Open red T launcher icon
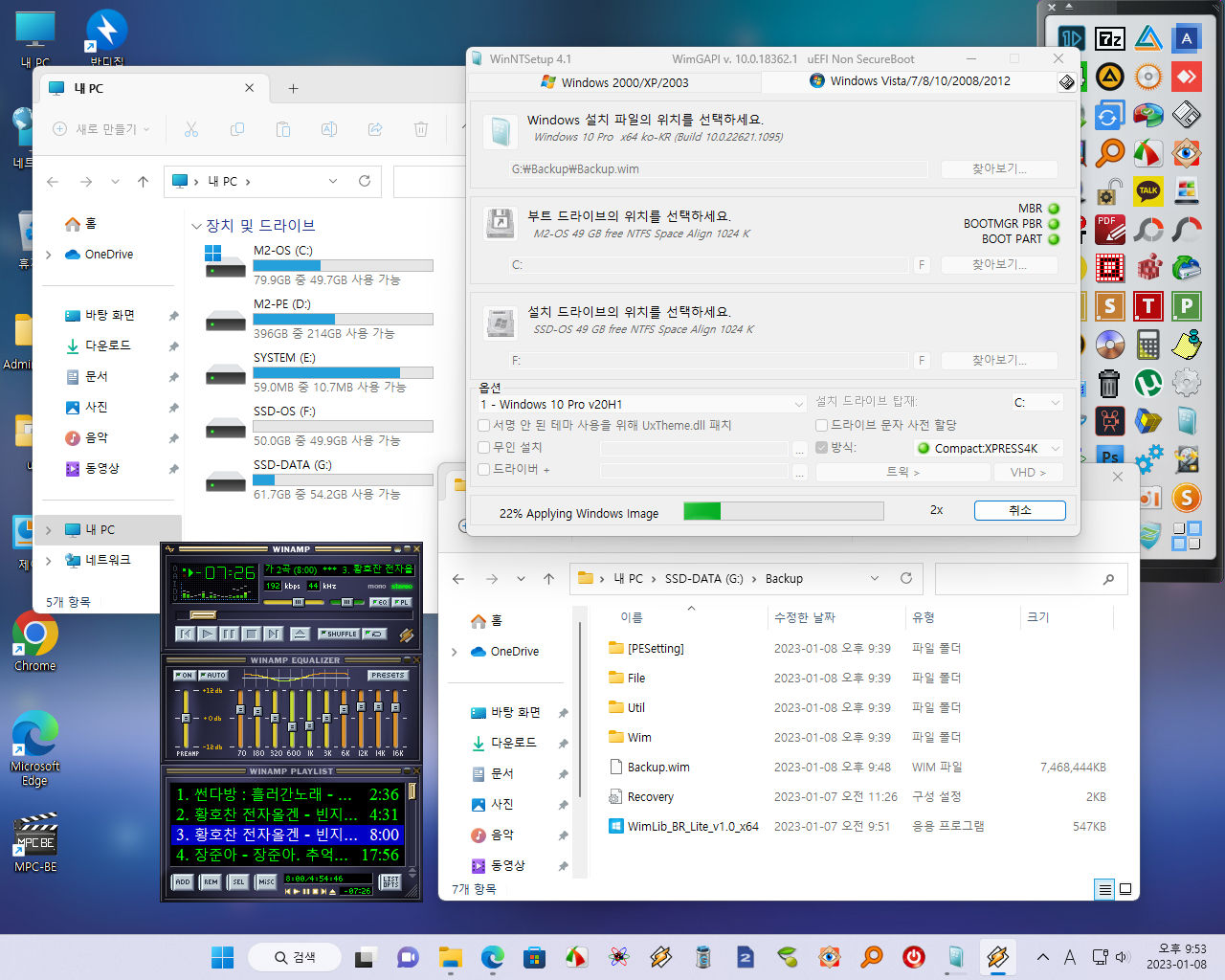The width and height of the screenshot is (1225, 980). coord(1147,306)
